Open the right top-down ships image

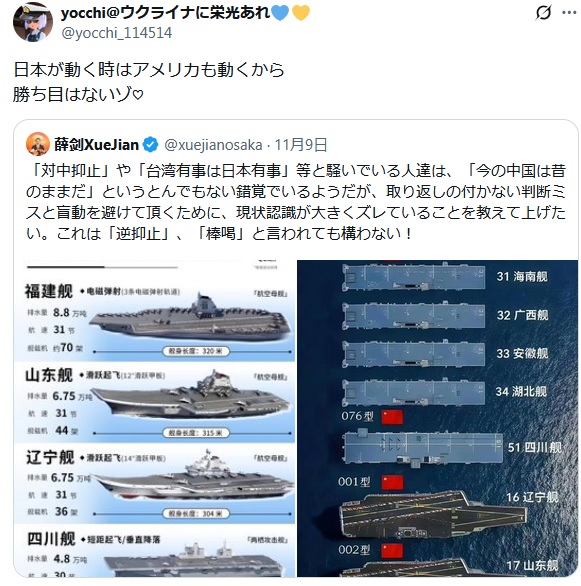point(437,418)
